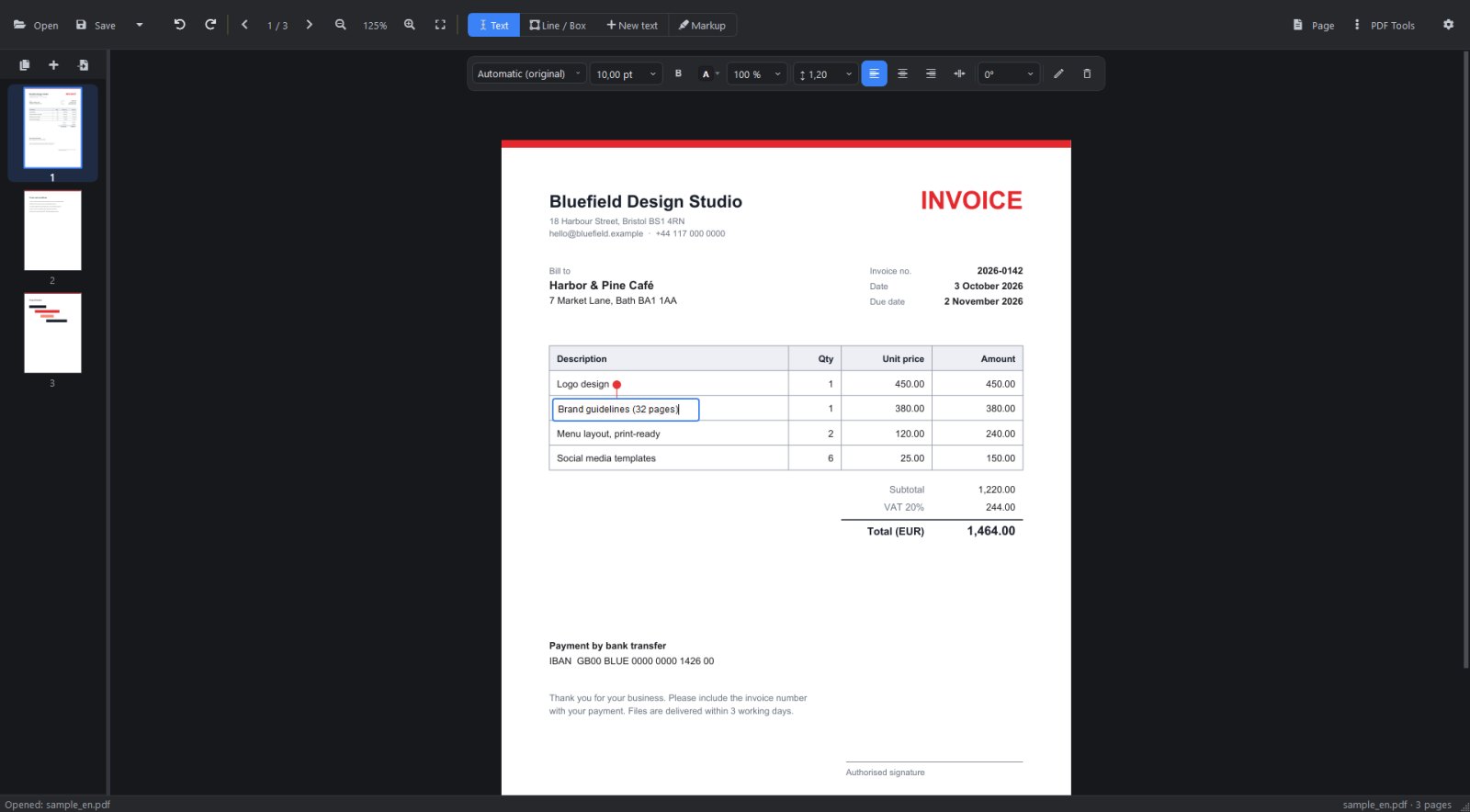Click the 125% zoom level value
1470x812 pixels.
[x=375, y=26]
